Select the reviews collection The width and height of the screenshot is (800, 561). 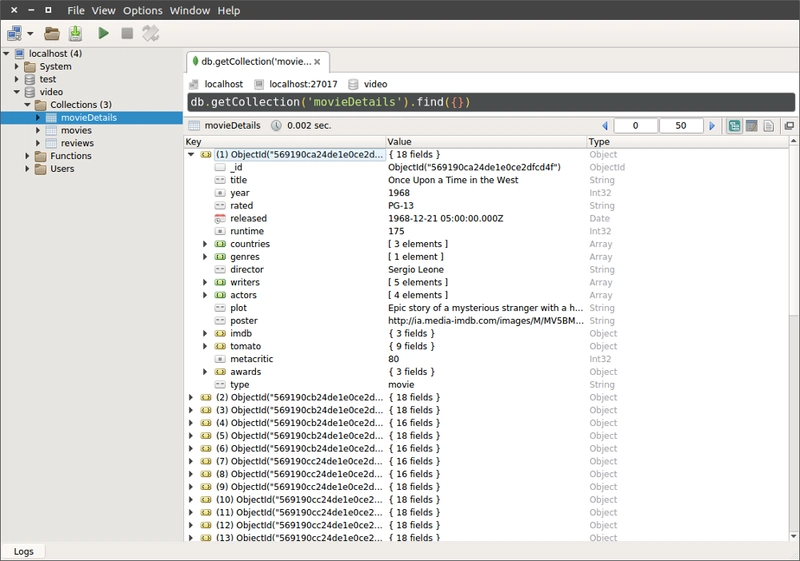click(77, 143)
